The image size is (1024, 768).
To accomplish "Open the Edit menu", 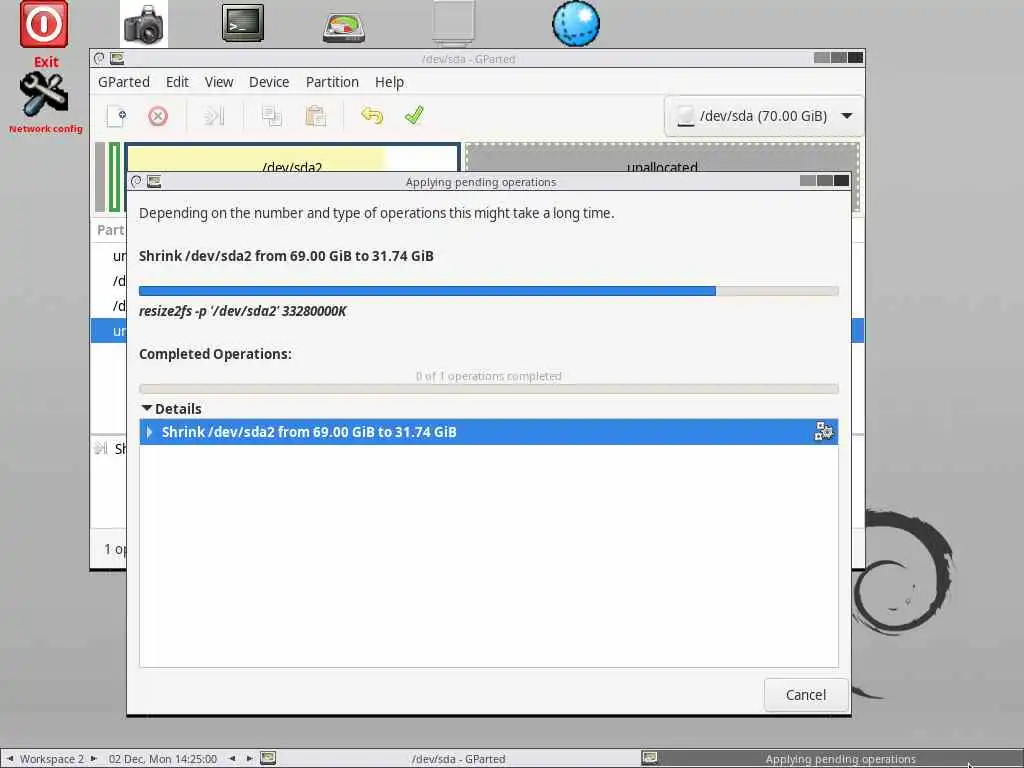I will 177,82.
